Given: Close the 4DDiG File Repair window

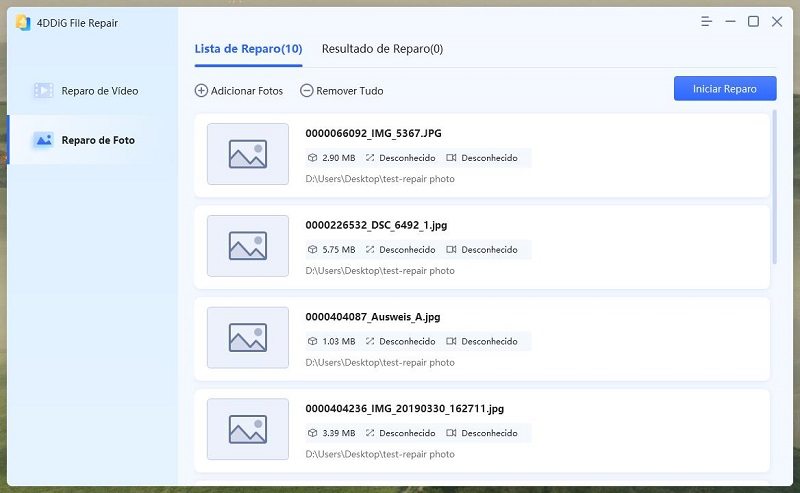Looking at the screenshot, I should point(777,21).
